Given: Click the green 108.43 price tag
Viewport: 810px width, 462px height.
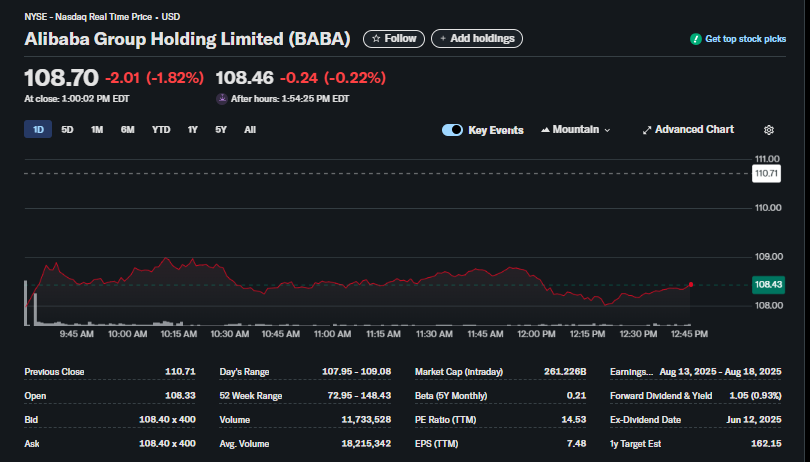Looking at the screenshot, I should (x=768, y=285).
